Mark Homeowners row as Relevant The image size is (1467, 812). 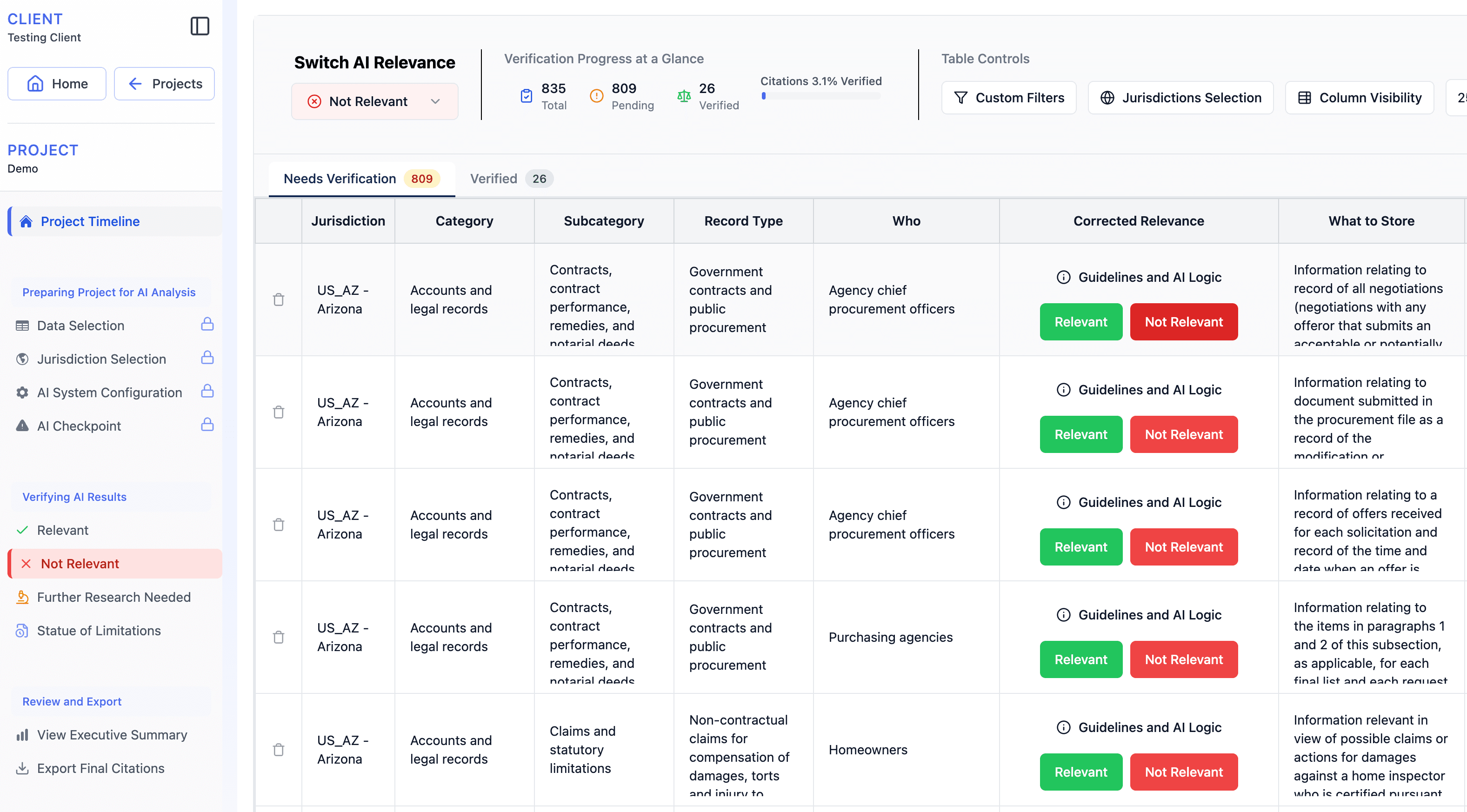[1080, 772]
